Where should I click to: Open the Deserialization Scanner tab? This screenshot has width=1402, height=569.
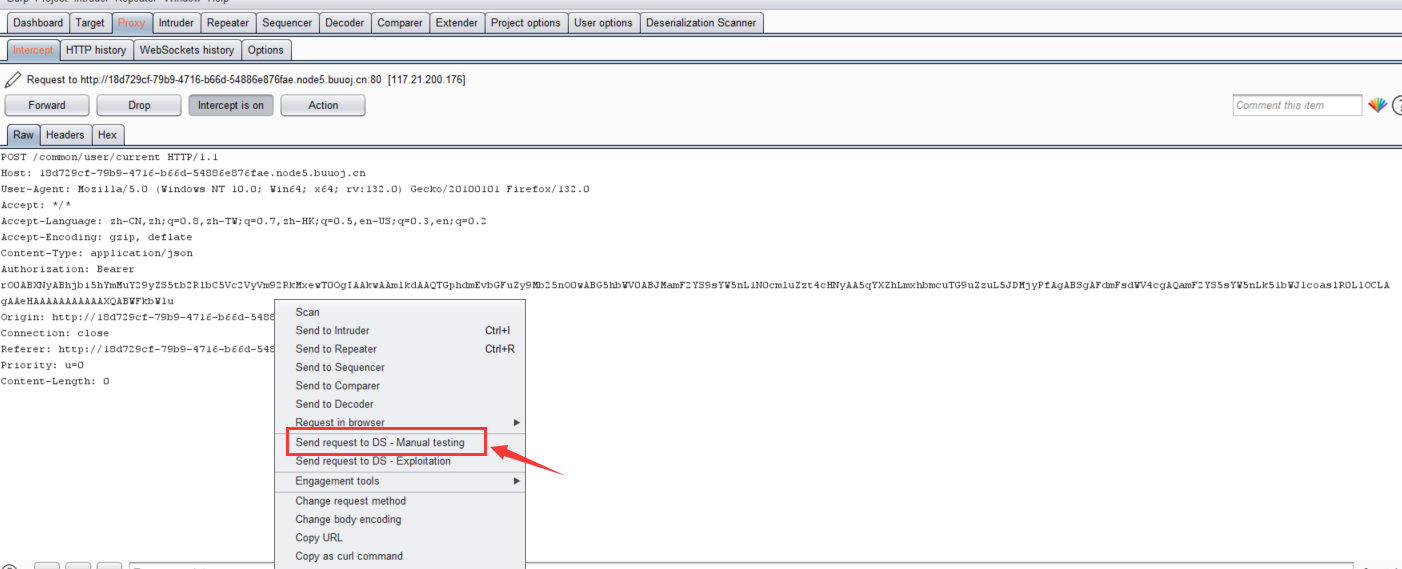point(700,23)
